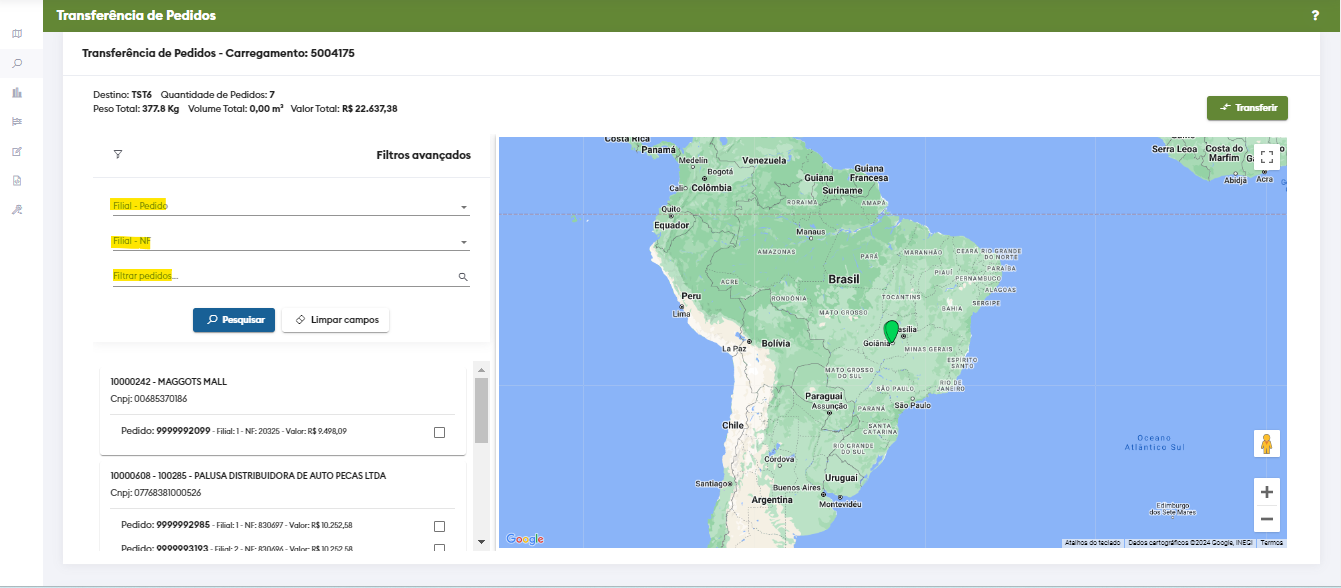
Task: Click the help question mark icon
Action: click(x=1315, y=16)
